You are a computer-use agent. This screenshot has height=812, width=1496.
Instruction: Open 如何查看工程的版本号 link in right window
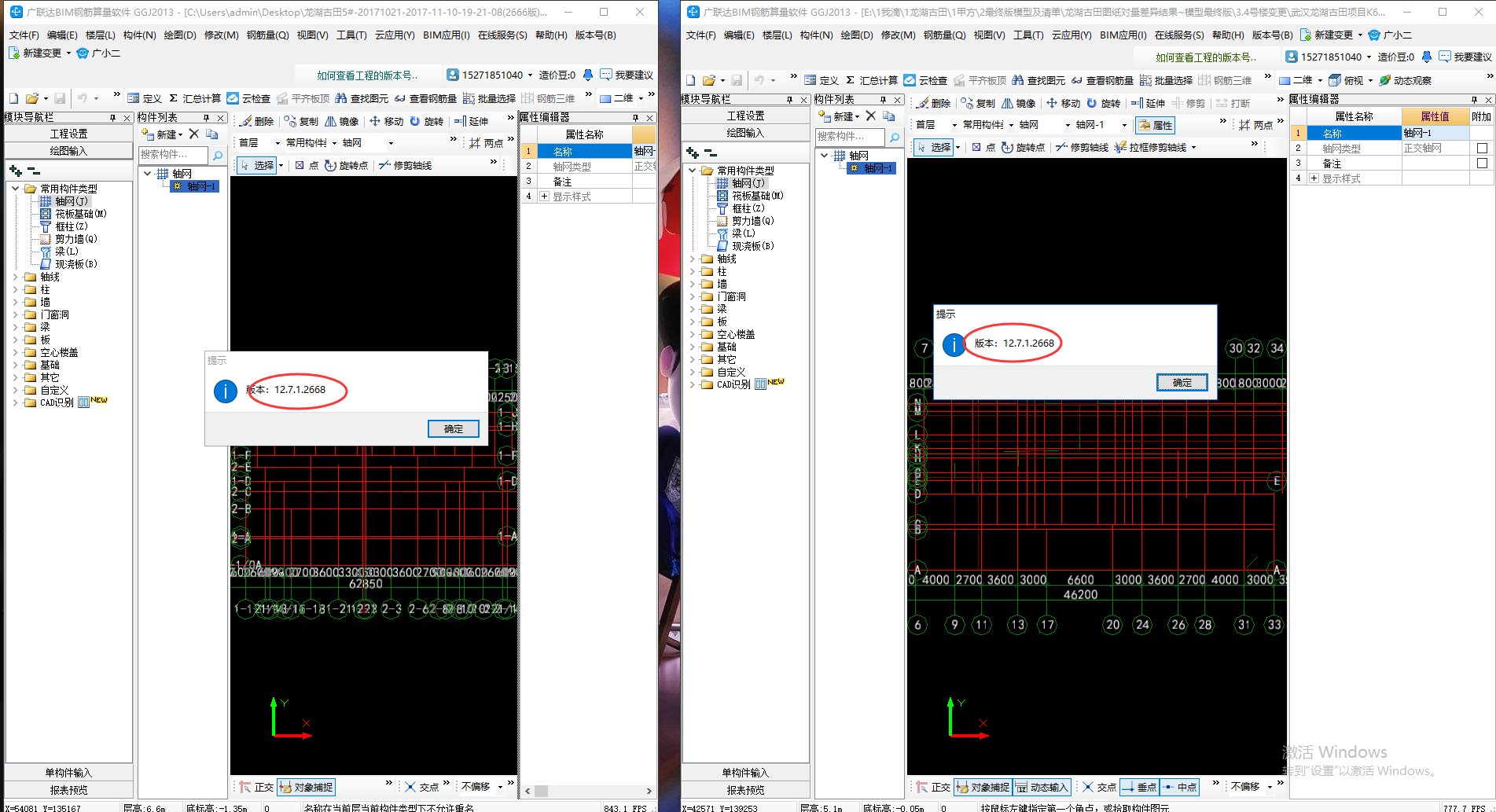click(x=1206, y=57)
